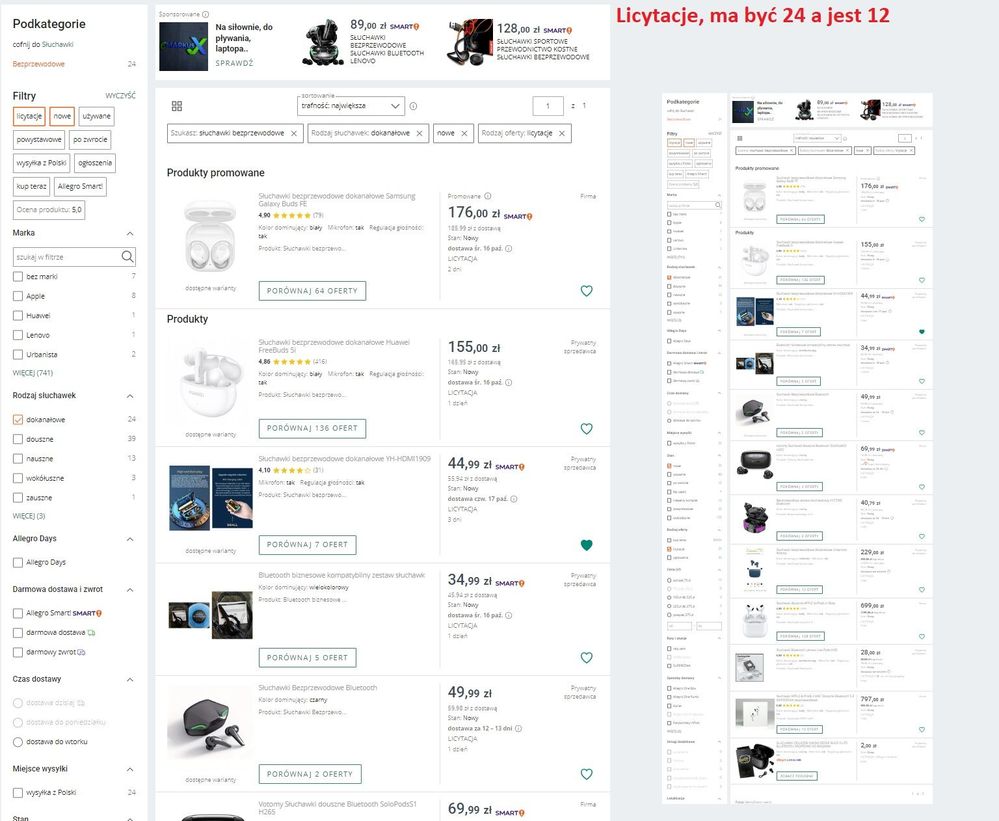Go back via 'cofnij do Słuchawki' link
This screenshot has height=821, width=999.
coord(43,45)
